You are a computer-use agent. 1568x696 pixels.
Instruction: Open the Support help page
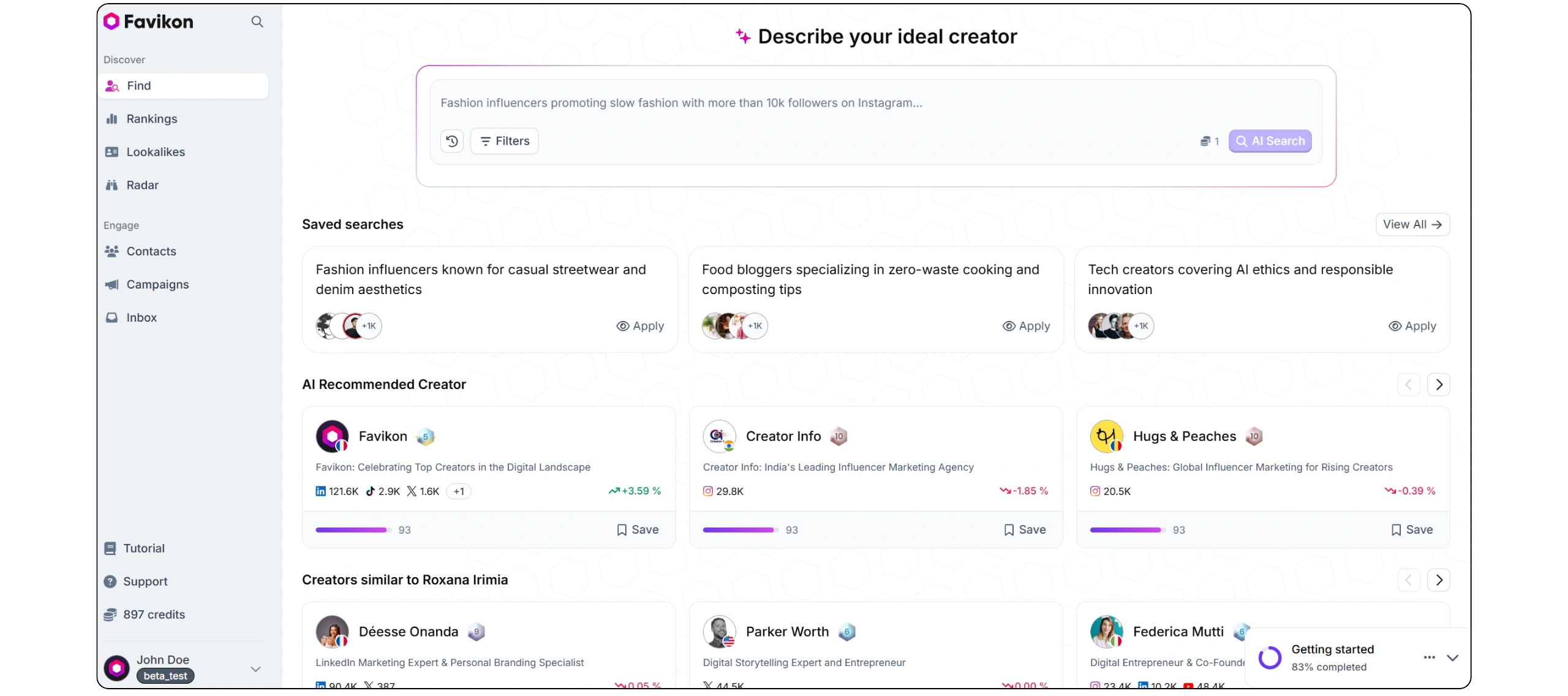[145, 581]
